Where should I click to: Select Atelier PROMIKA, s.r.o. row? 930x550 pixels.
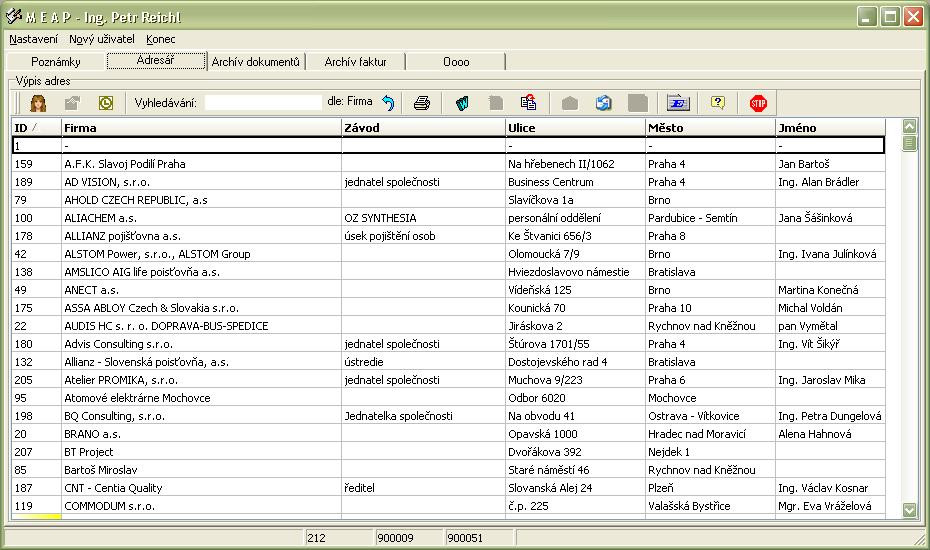click(448, 380)
